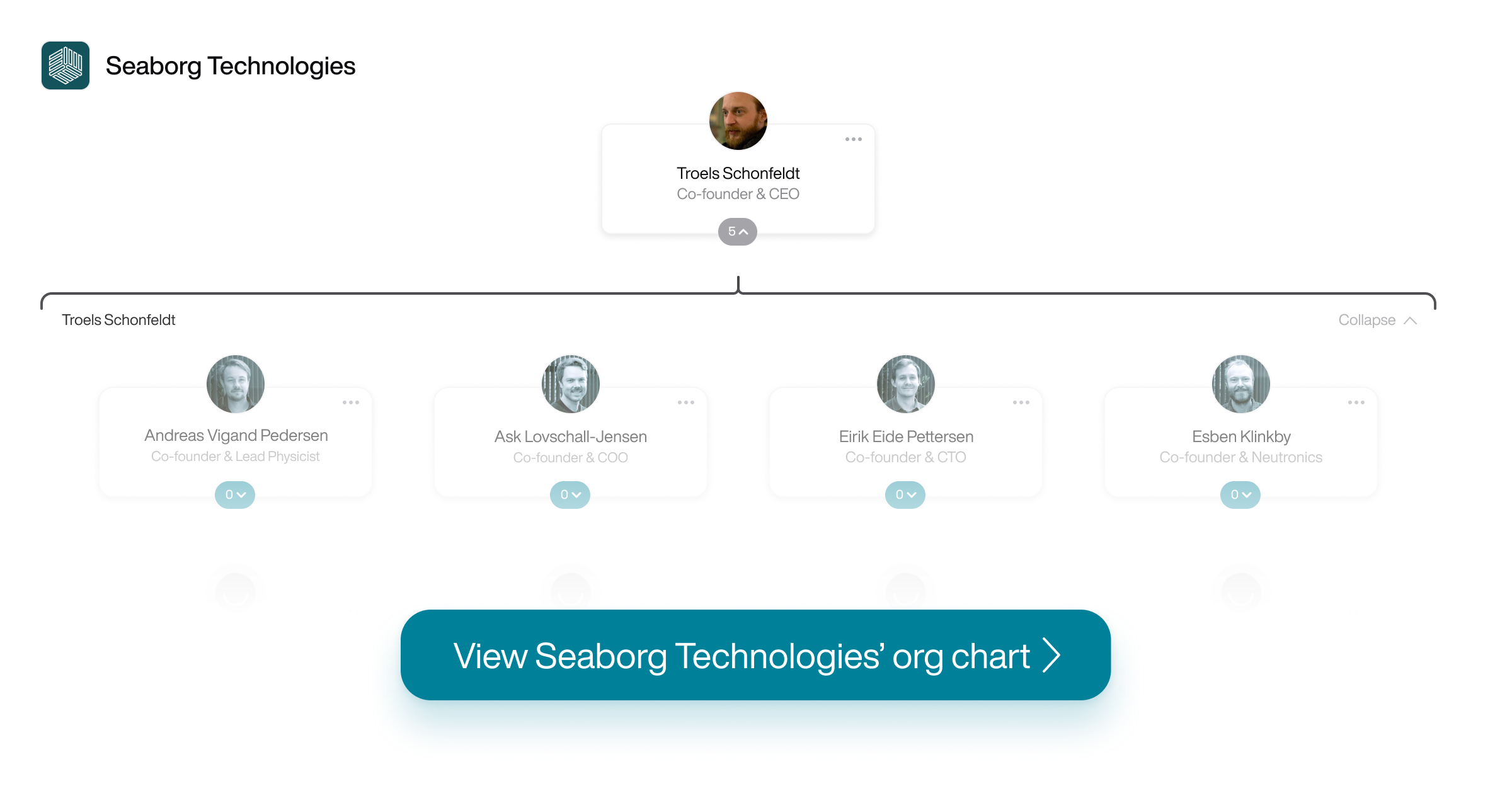The image size is (1512, 791).
Task: Click View Seaborg Technologies' org chart button
Action: 755,655
